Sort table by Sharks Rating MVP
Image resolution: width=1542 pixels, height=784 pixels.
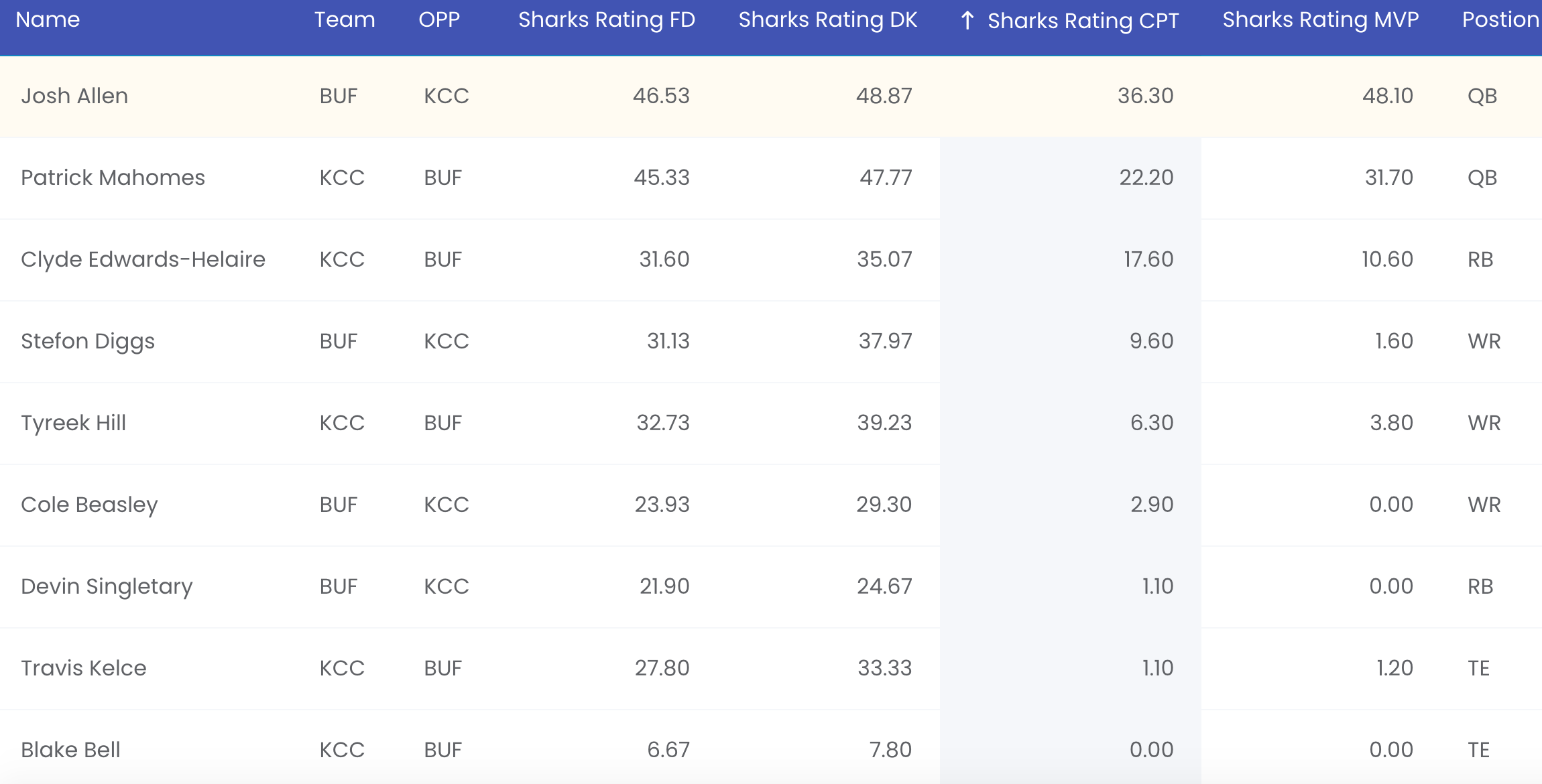point(1321,20)
